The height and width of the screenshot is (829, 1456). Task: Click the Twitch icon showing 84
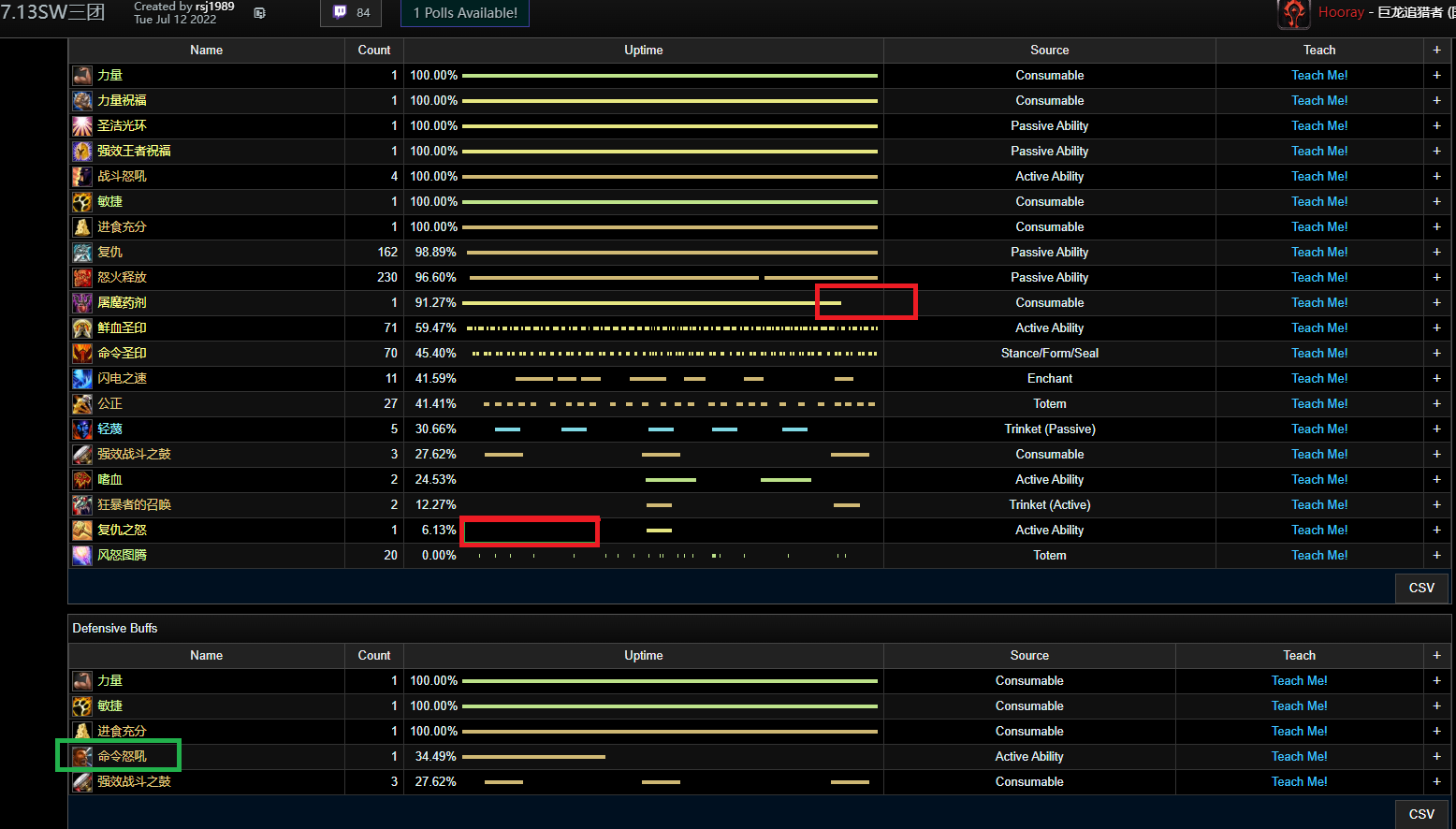[x=340, y=12]
